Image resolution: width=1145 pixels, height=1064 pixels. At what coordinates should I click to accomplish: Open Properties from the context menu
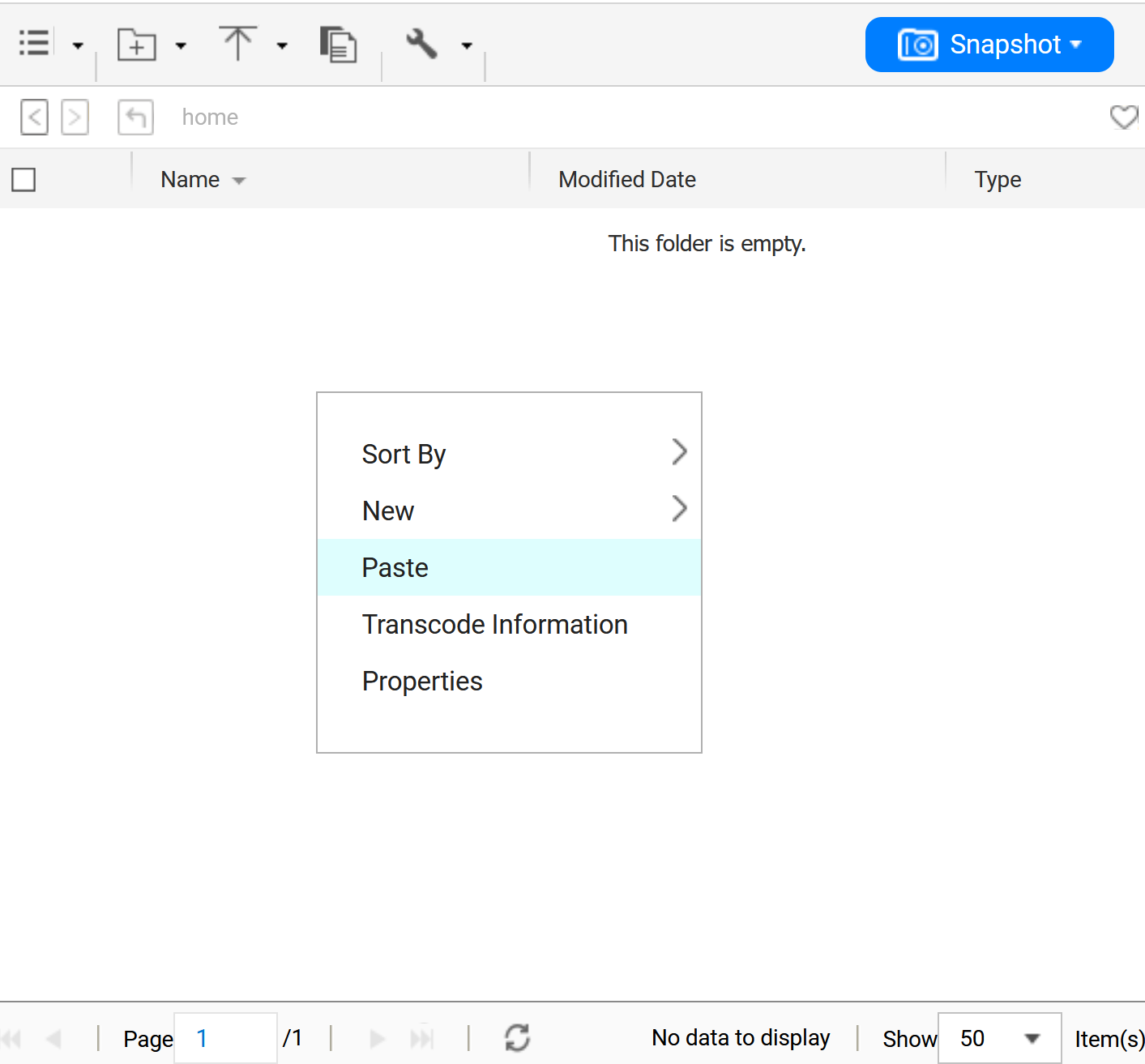509,681
